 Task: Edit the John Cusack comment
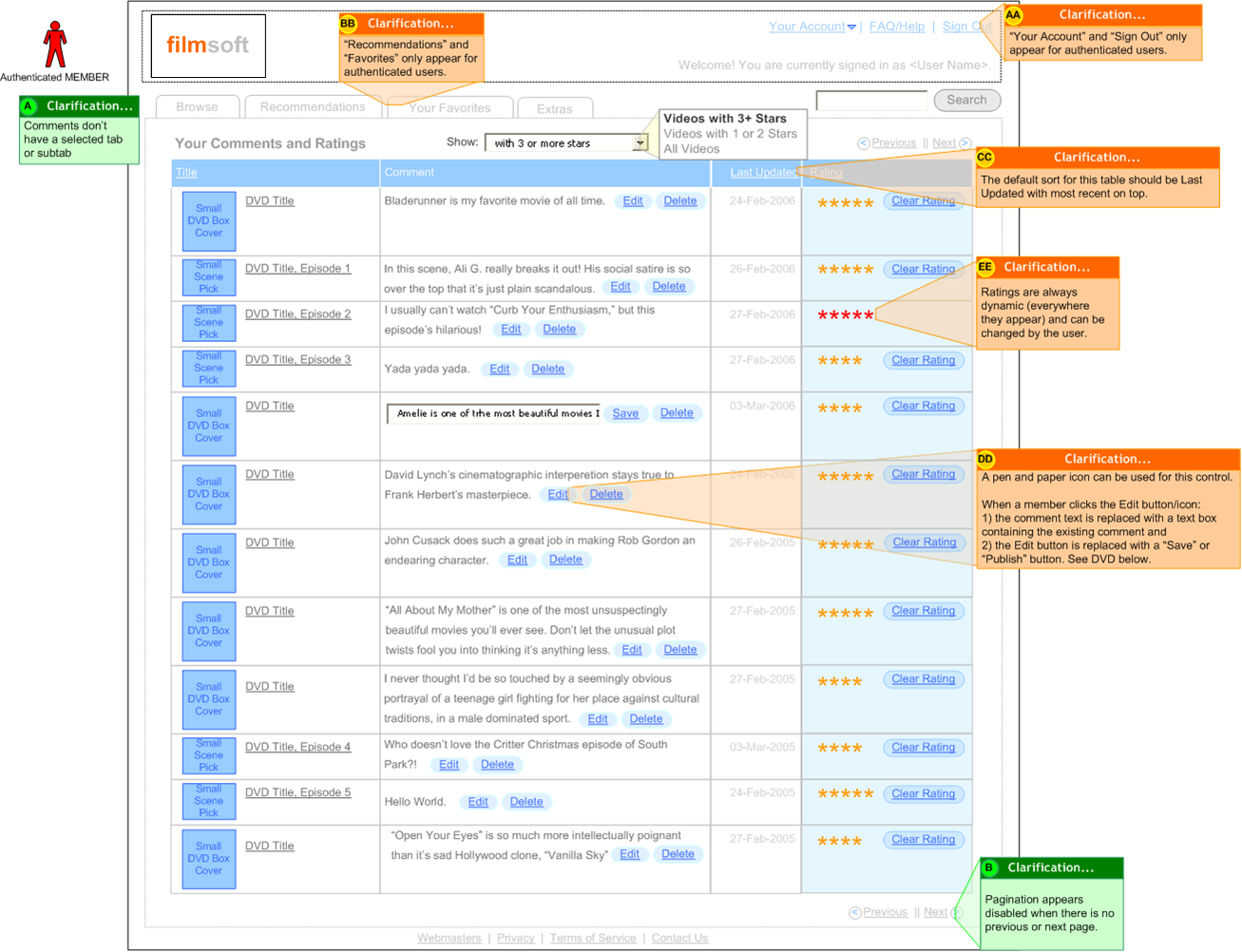517,561
